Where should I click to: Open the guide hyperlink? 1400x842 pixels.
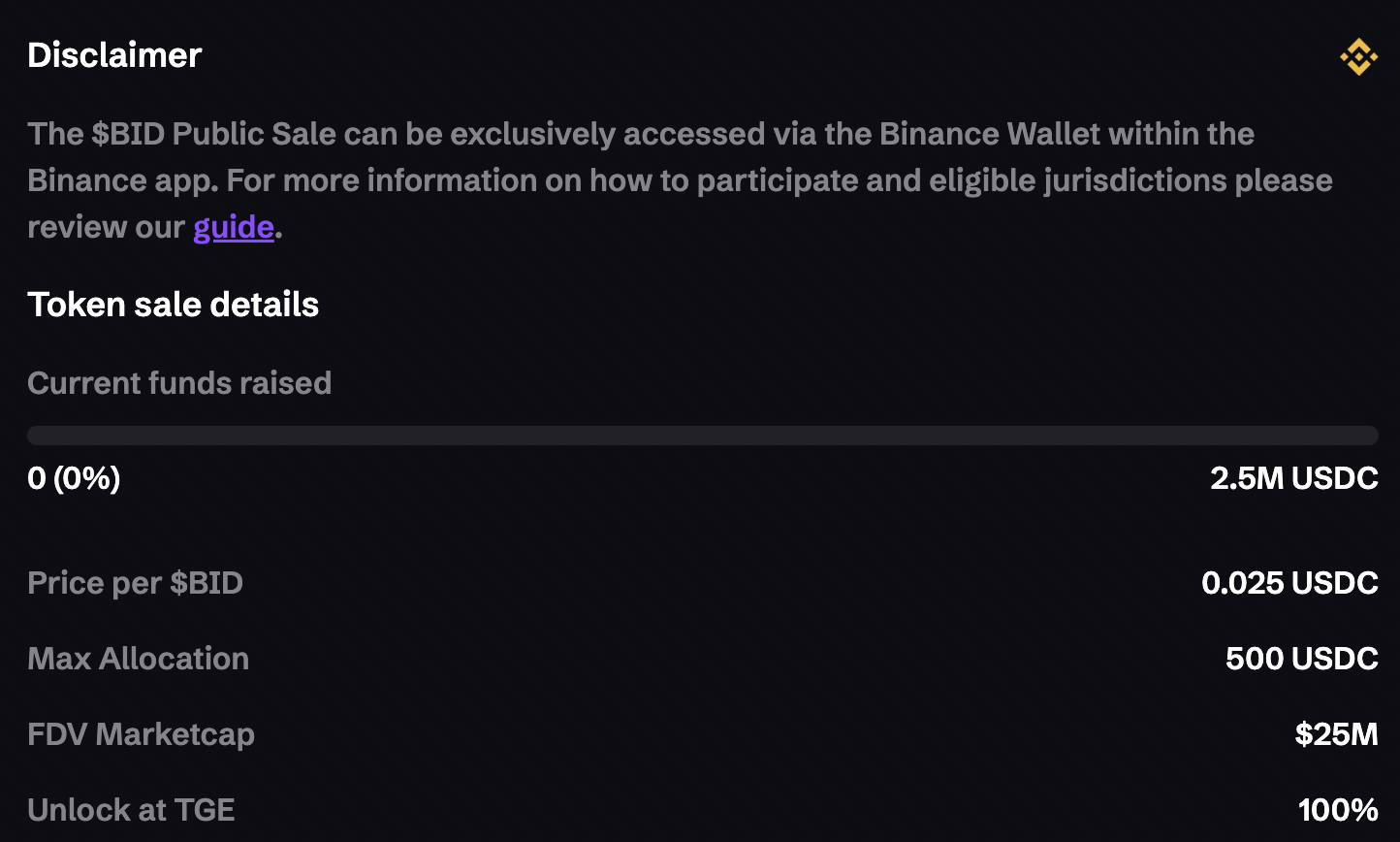(x=234, y=227)
